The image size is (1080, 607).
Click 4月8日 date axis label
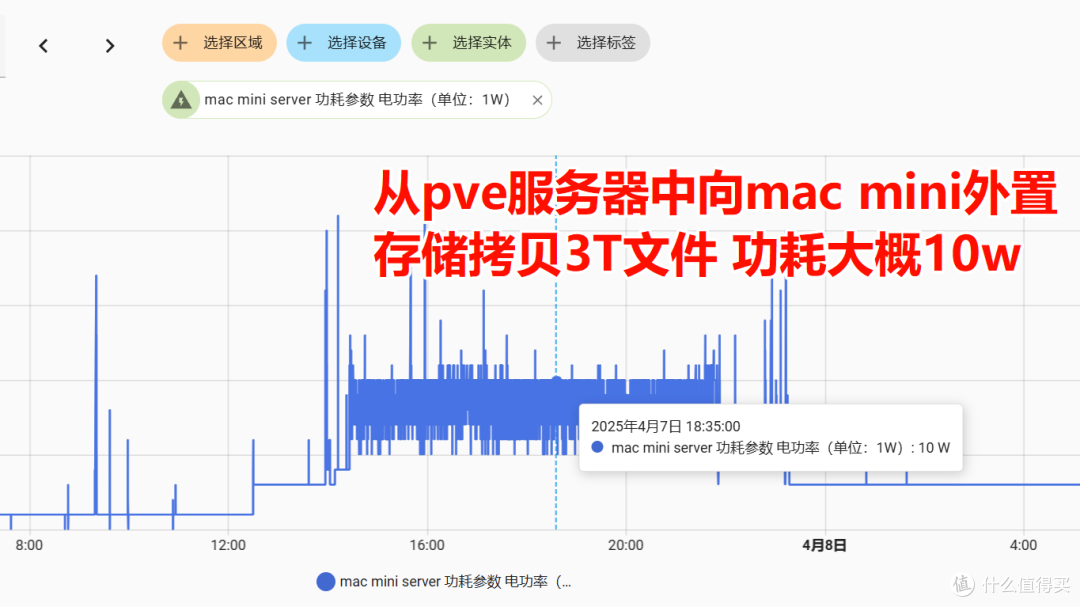(824, 545)
